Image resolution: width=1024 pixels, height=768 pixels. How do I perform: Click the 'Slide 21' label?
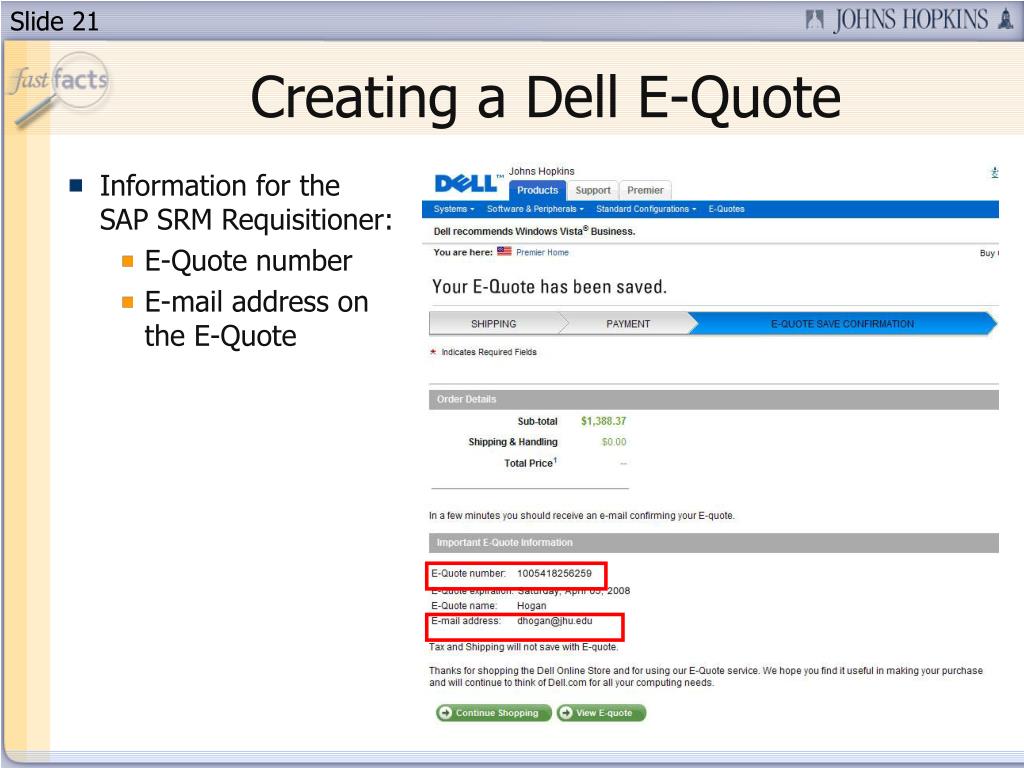click(54, 22)
